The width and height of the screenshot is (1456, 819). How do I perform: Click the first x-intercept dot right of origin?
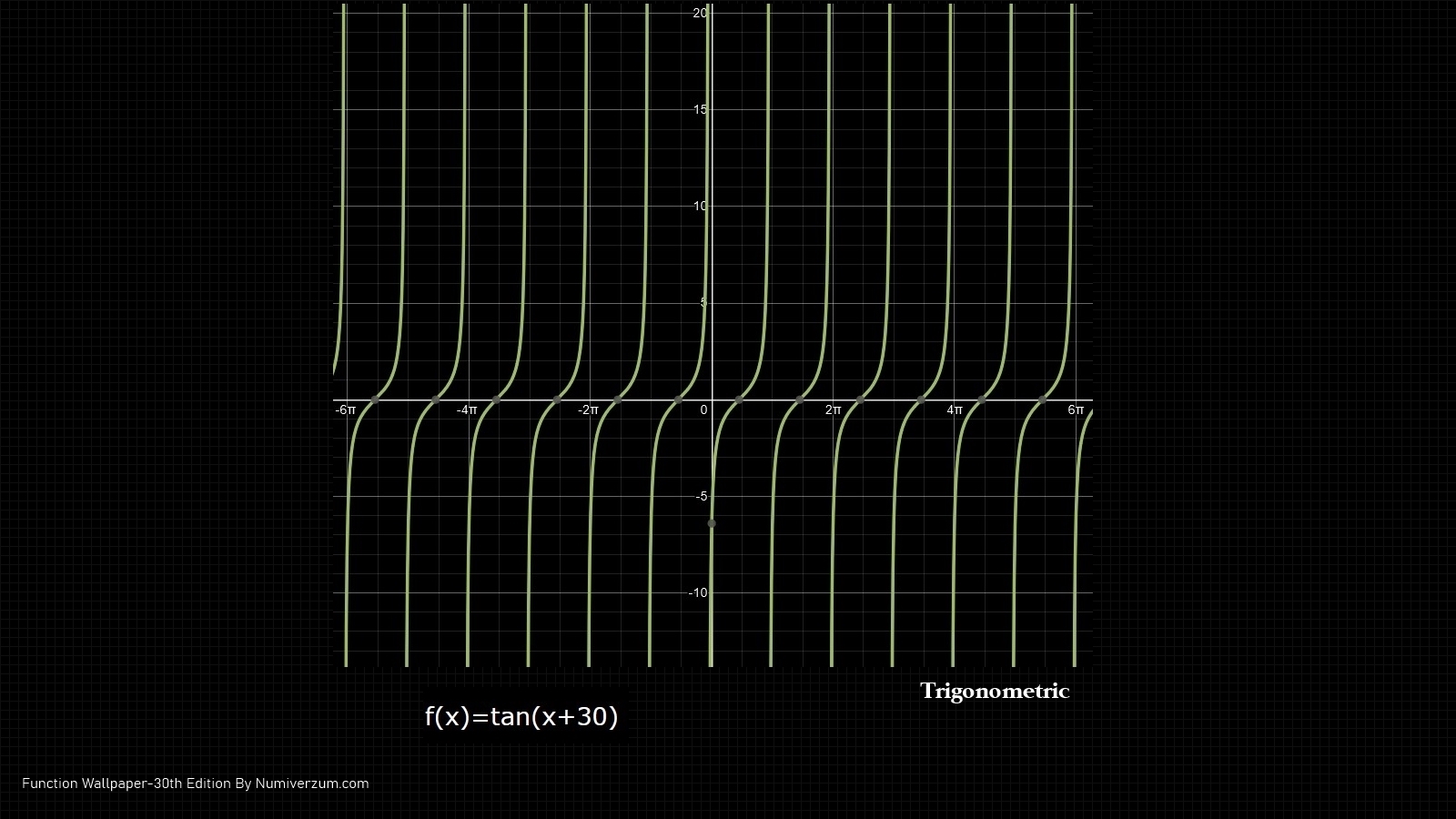click(739, 400)
